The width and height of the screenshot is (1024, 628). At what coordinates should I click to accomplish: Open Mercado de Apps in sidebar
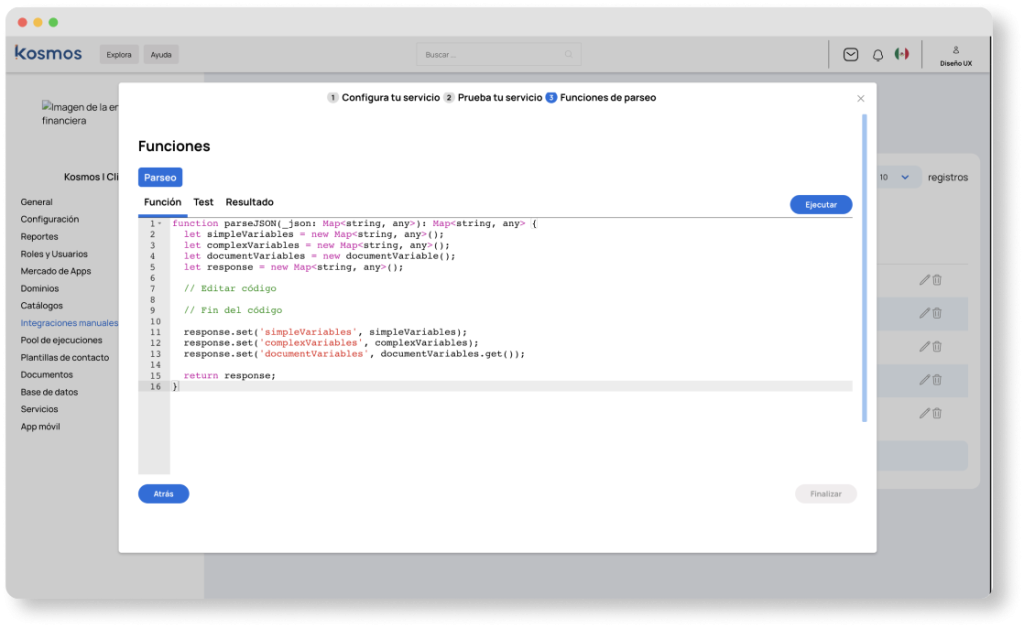pyautogui.click(x=56, y=272)
